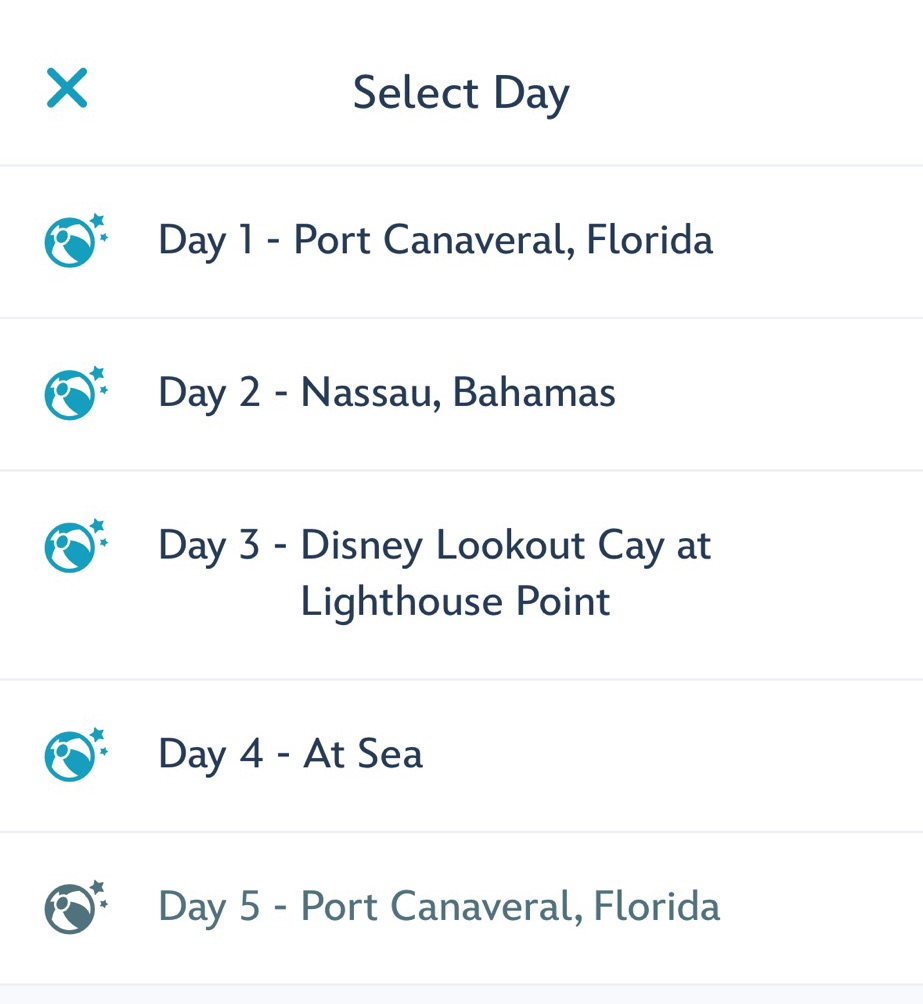This screenshot has height=1004, width=923.
Task: Click the "At Sea" destination text
Action: (x=363, y=754)
